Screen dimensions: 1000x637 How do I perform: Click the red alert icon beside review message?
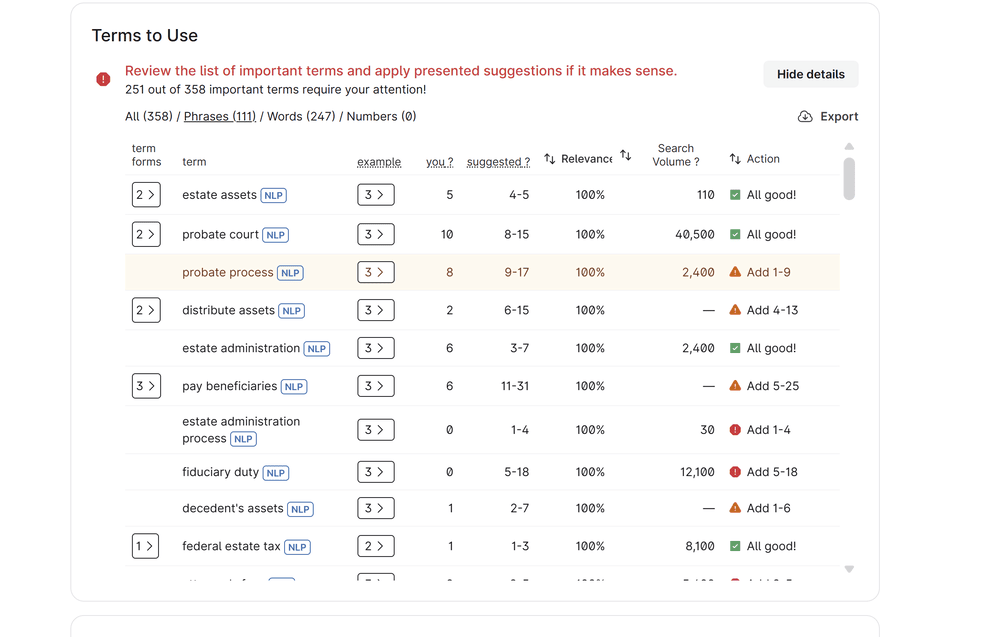[x=103, y=79]
